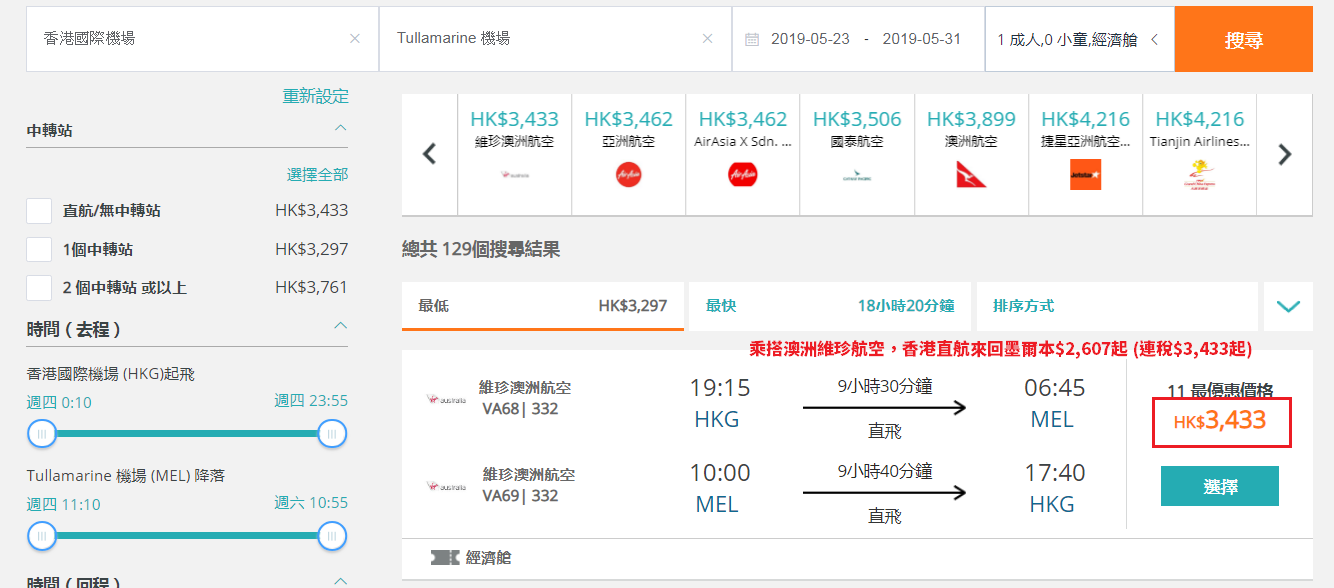Select the 亞洲航空 HK$3,462 airline card
This screenshot has width=1334, height=588.
tap(629, 154)
